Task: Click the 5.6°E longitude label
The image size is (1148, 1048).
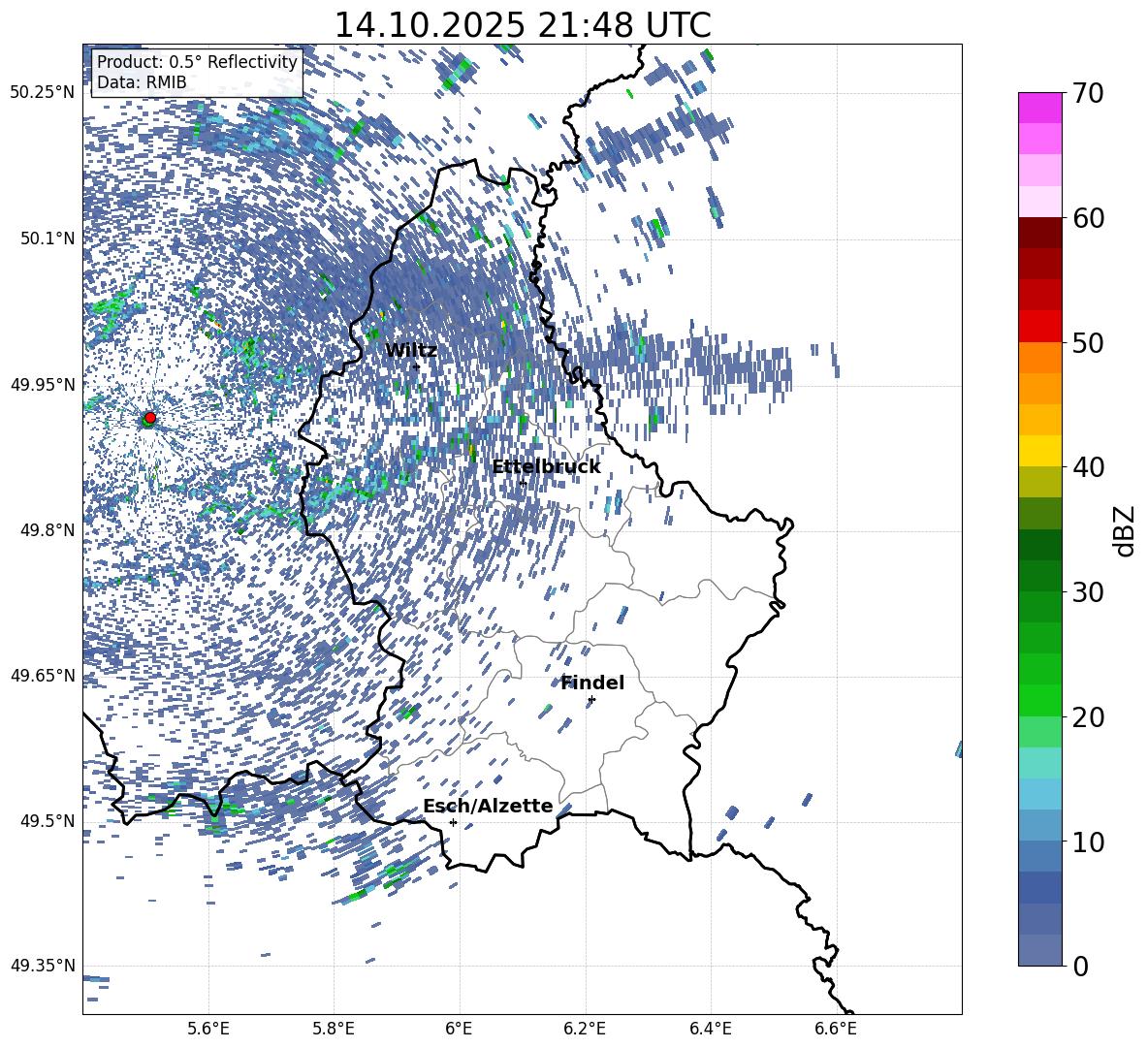Action: (208, 1029)
